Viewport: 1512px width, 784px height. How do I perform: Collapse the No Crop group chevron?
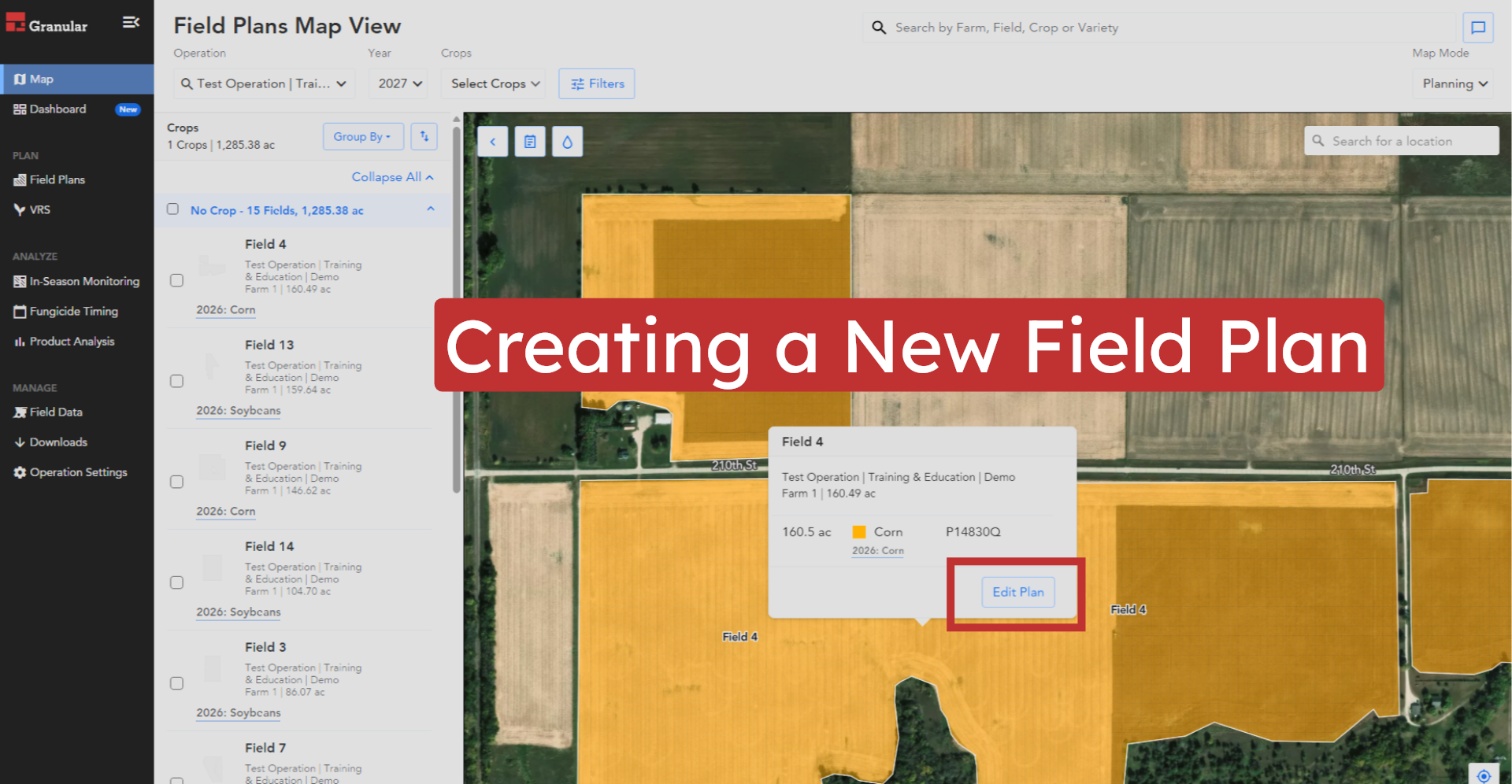[x=431, y=209]
